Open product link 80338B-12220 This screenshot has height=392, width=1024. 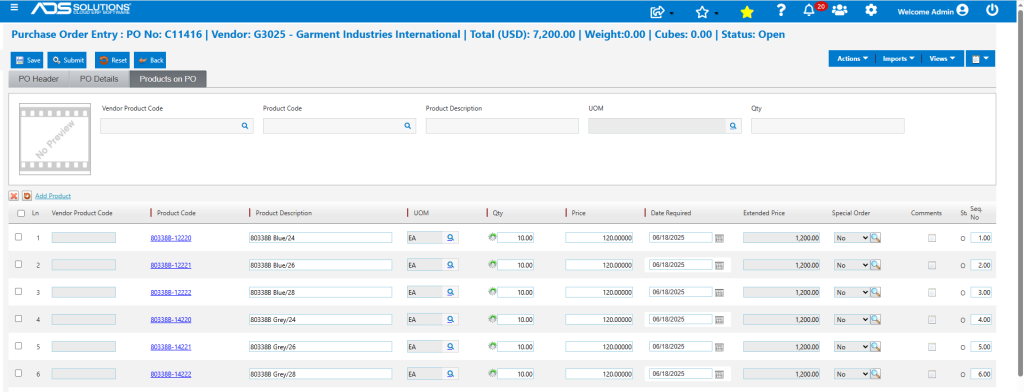(170, 238)
